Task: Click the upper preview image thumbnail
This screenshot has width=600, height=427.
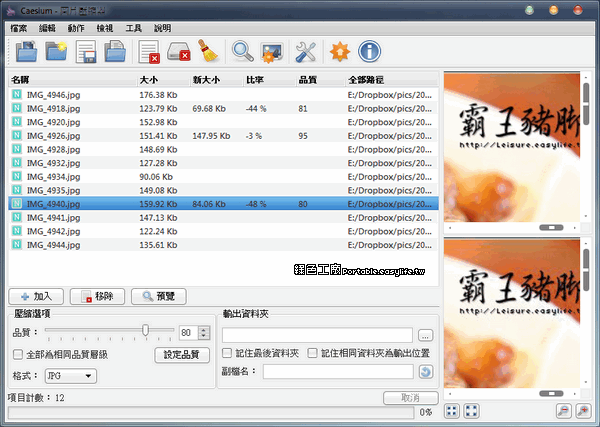Action: [512, 148]
